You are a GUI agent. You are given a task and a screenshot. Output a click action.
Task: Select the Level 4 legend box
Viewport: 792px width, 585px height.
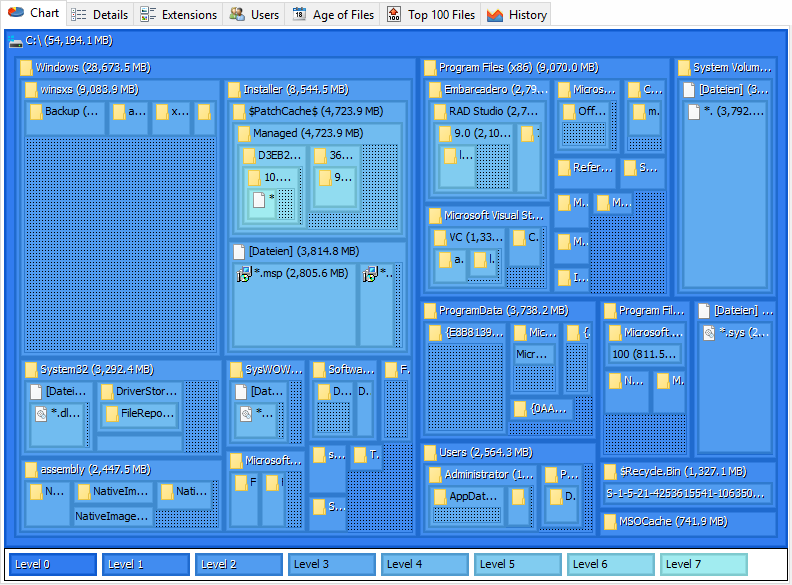424,564
